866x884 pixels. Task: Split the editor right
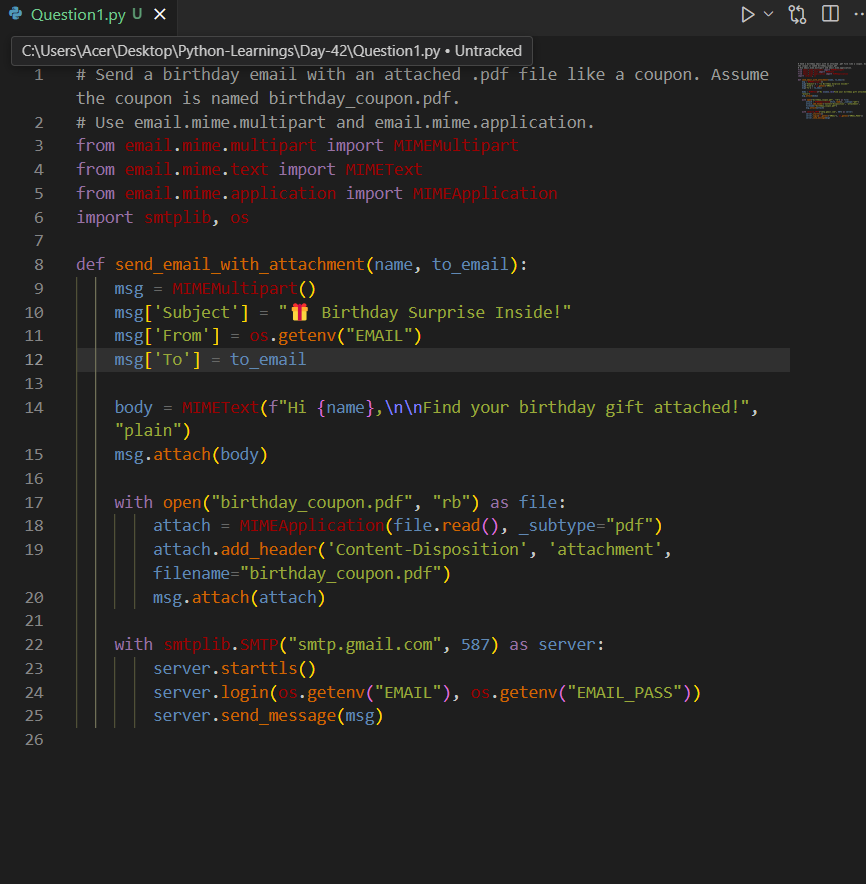830,14
